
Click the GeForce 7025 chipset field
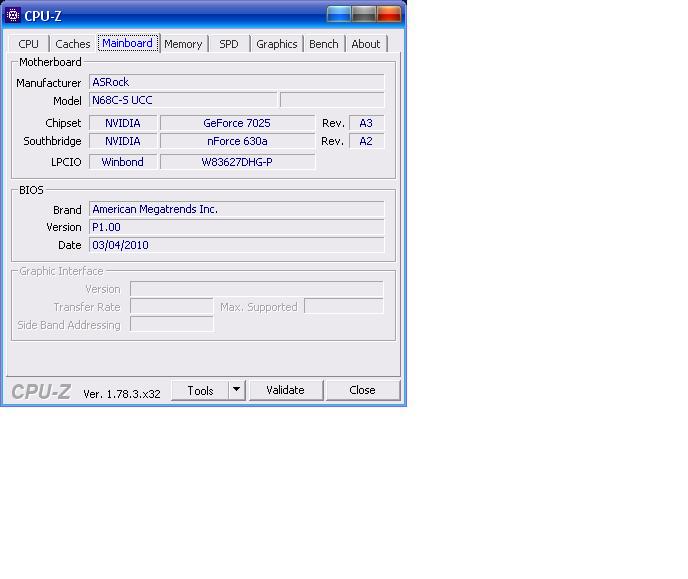[x=237, y=123]
